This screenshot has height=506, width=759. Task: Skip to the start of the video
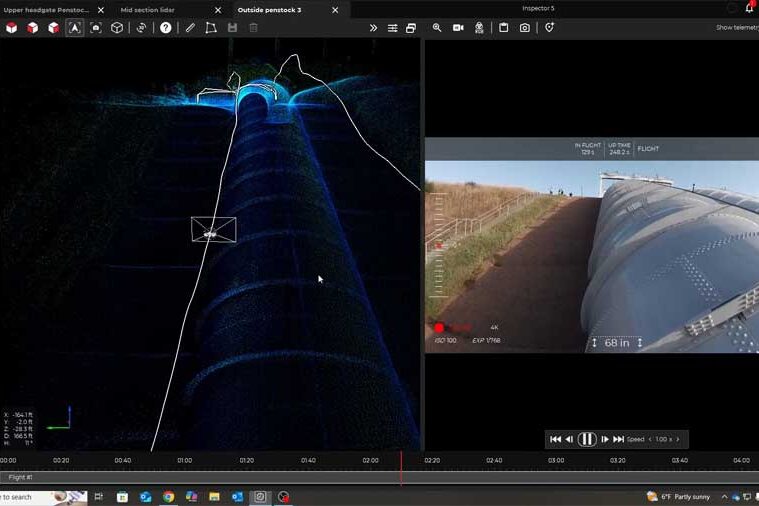click(x=555, y=439)
